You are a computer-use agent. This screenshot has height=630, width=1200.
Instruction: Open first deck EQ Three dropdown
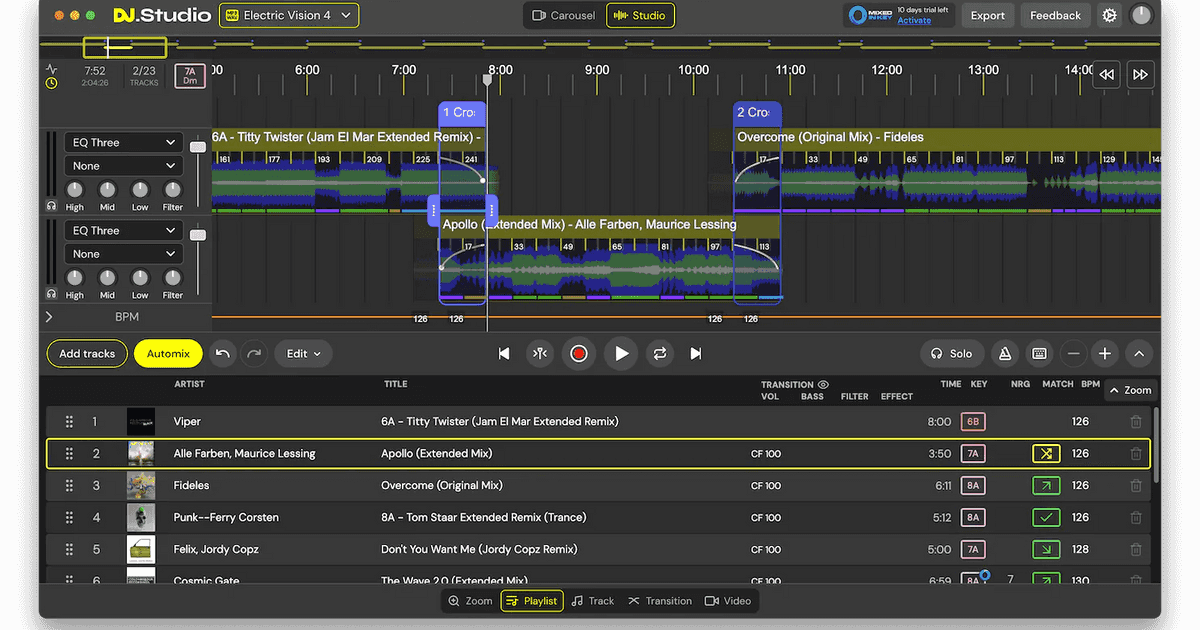point(123,143)
